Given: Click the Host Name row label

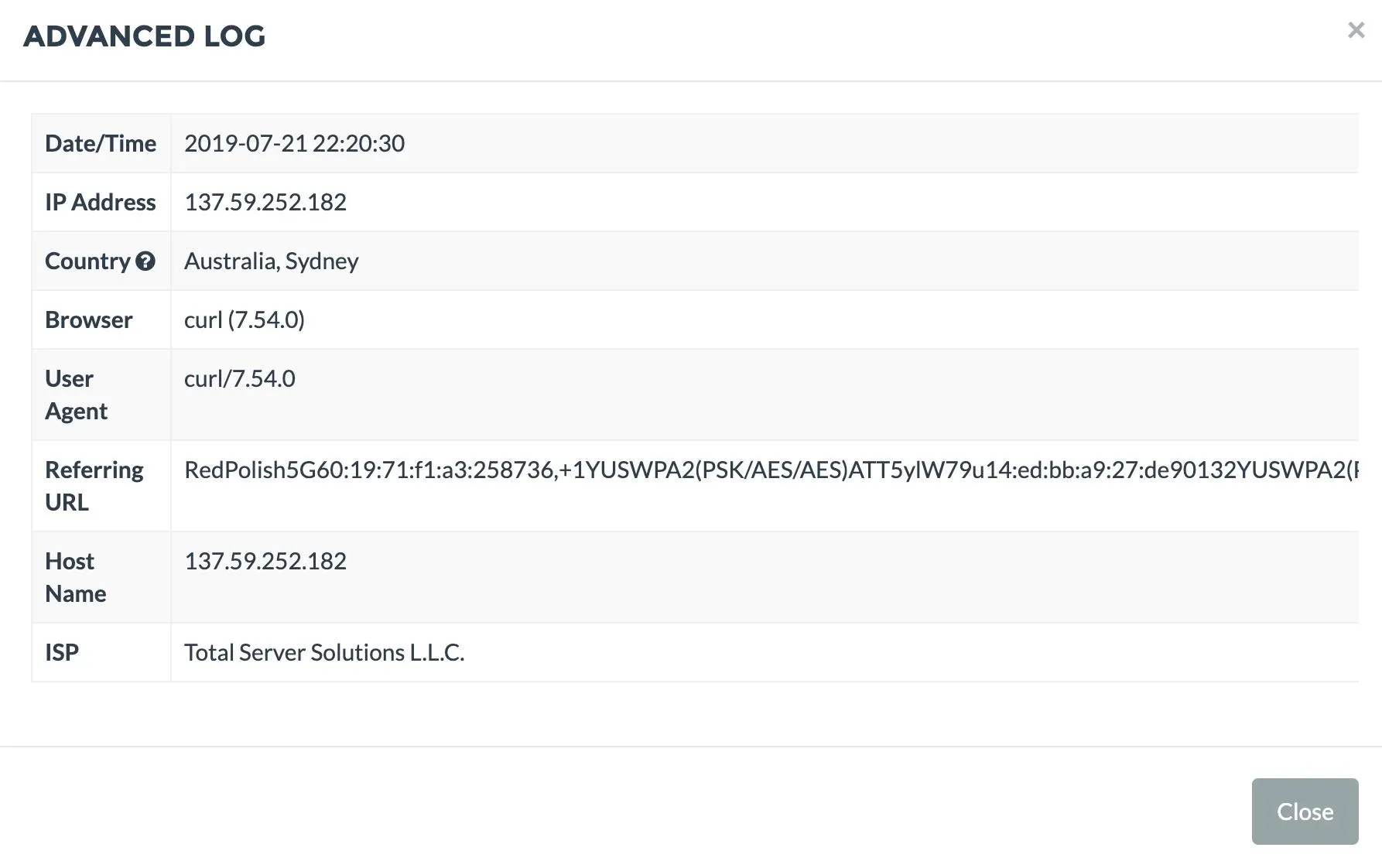Looking at the screenshot, I should (x=76, y=577).
